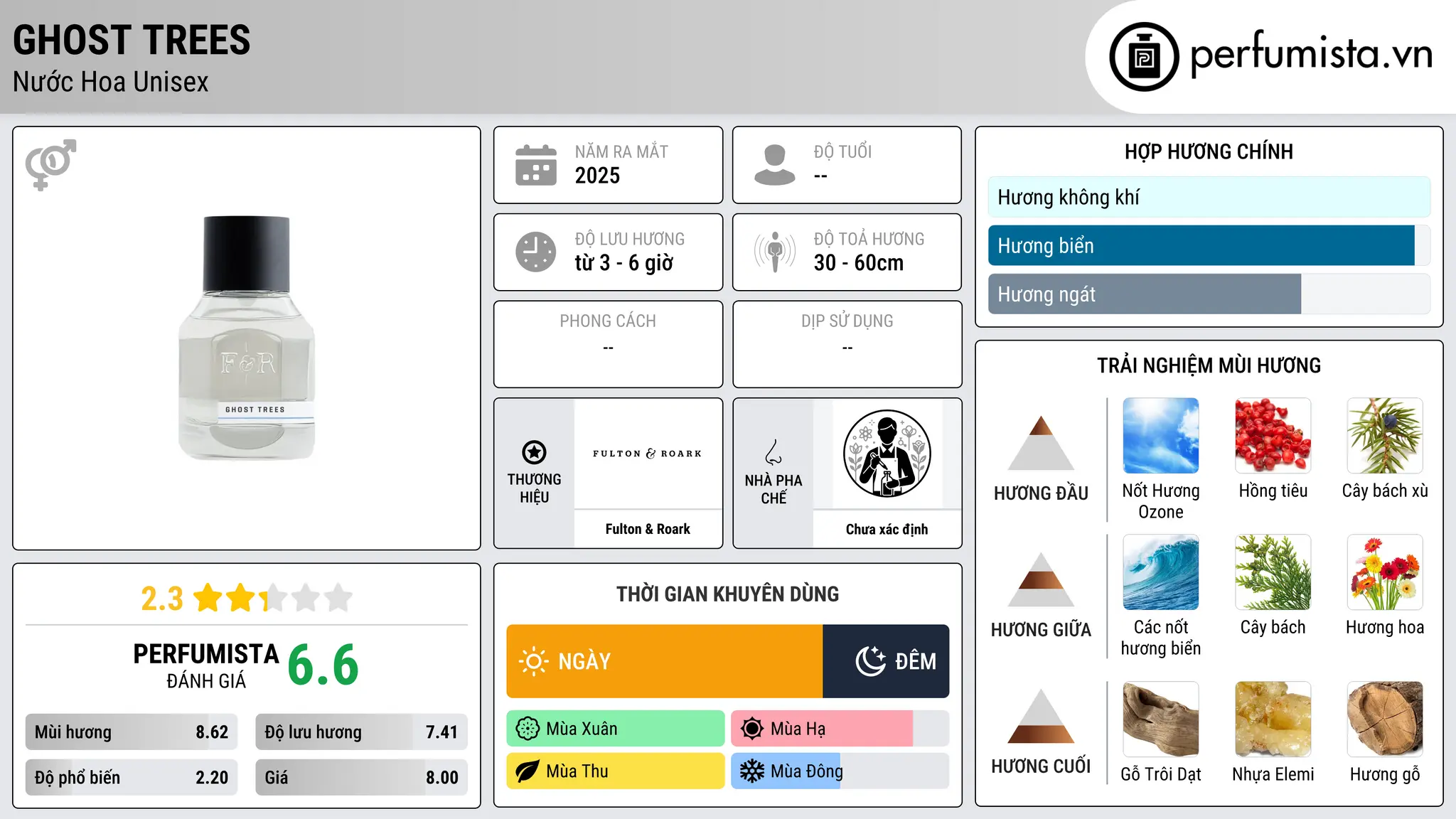The image size is (1456, 819).
Task: Select the Nốt Hương Ozone note thumbnail
Action: [x=1161, y=436]
